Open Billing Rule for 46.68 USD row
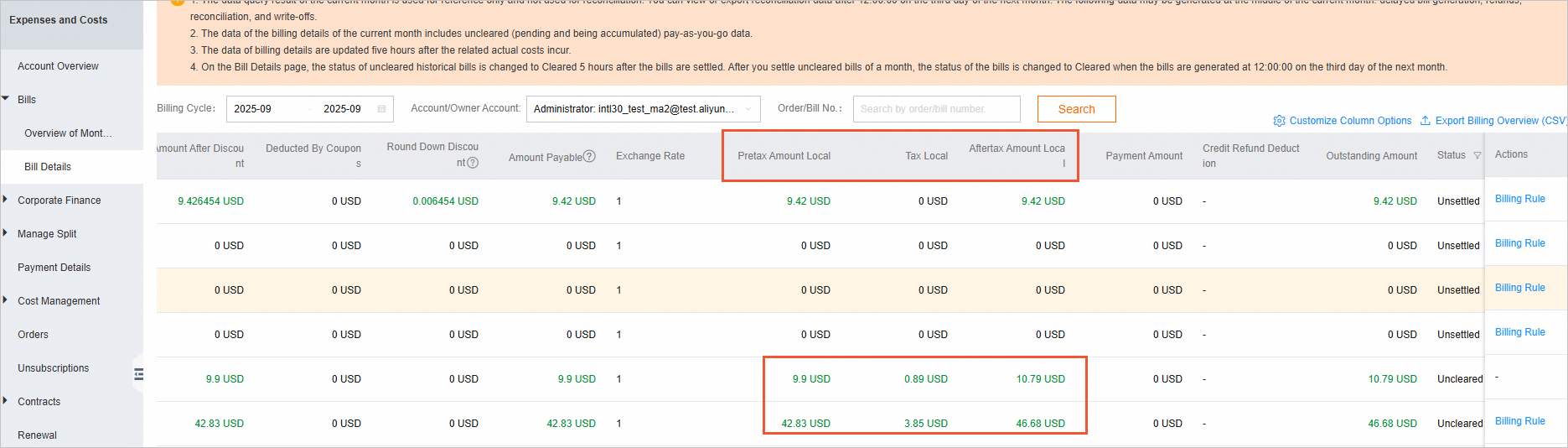The image size is (1568, 448). pyautogui.click(x=1519, y=421)
